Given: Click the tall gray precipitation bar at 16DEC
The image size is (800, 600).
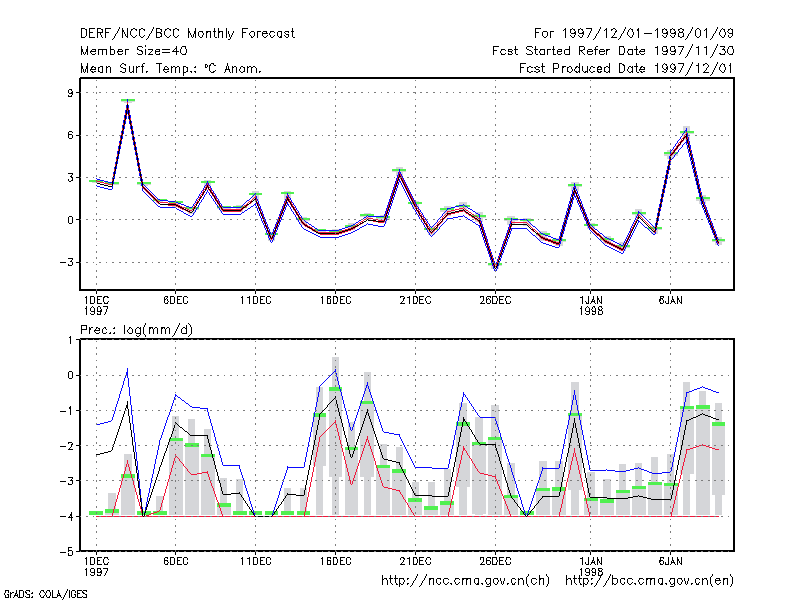Looking at the screenshot, I should [335, 436].
